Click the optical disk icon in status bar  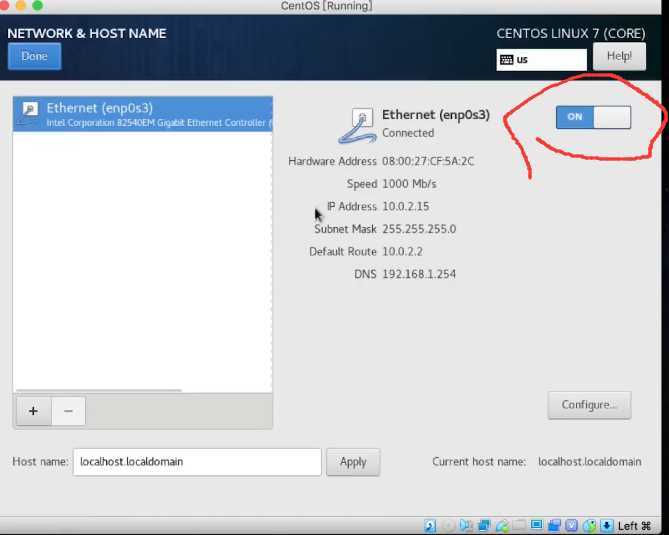tap(448, 526)
